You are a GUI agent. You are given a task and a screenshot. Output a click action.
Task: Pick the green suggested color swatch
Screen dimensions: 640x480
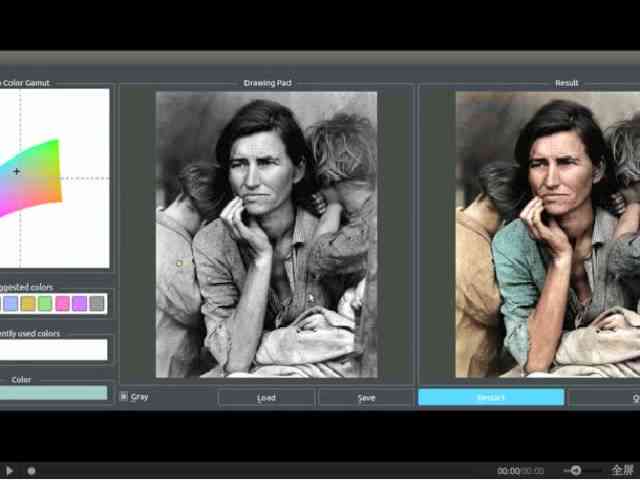[x=45, y=304]
